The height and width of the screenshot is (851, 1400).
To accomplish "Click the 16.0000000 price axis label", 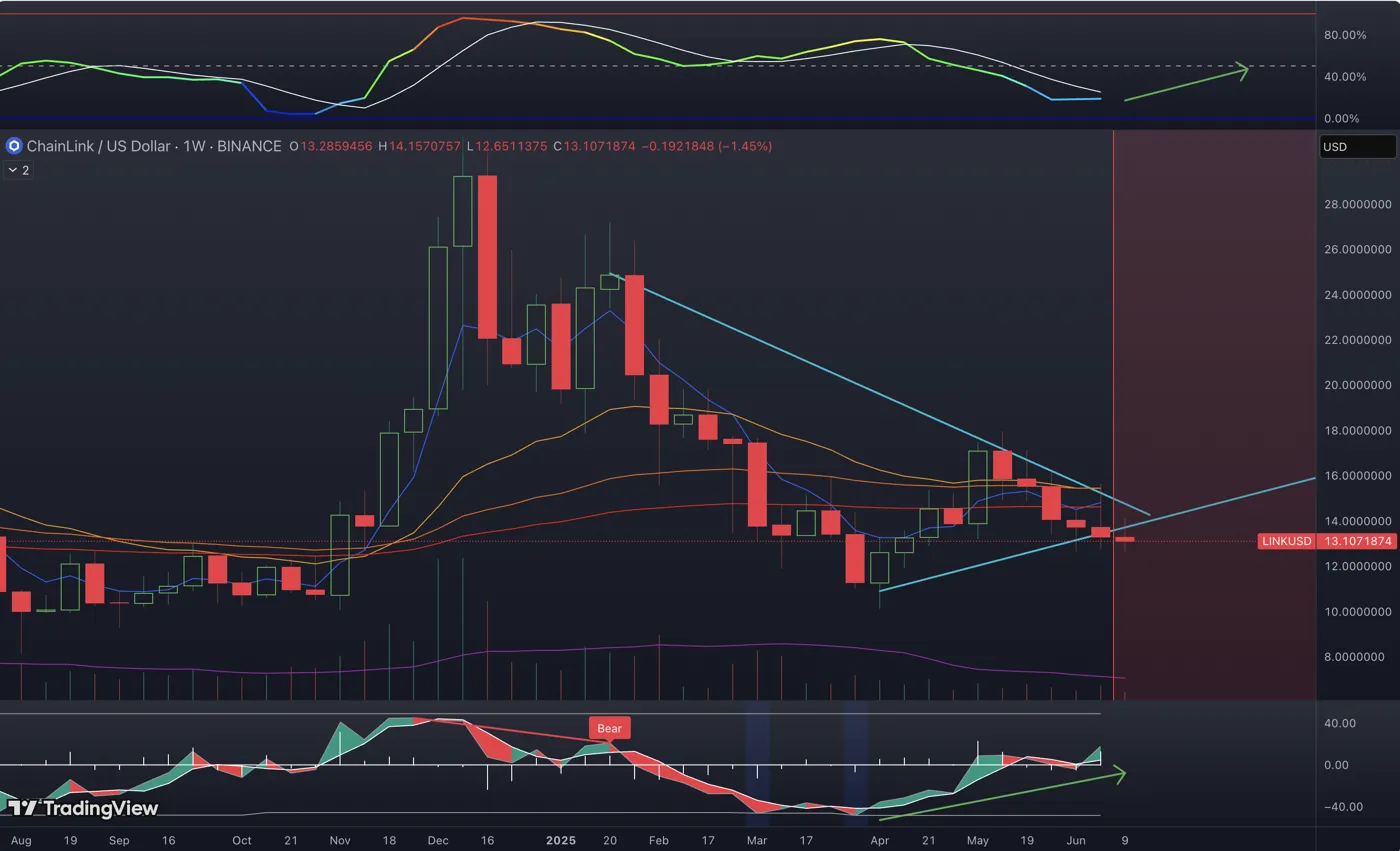I will tap(1356, 477).
